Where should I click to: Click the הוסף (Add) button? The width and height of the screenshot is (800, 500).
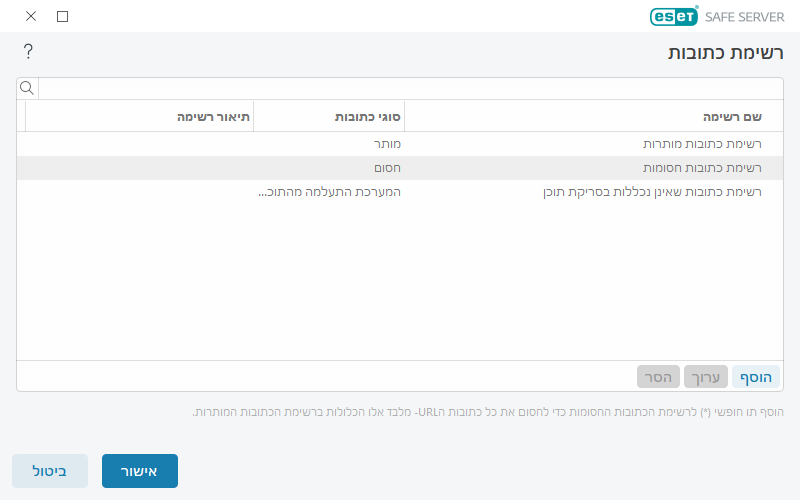coord(756,377)
